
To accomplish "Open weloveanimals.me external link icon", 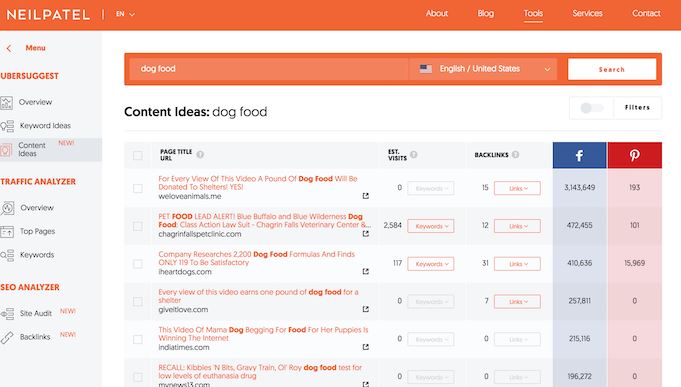I will point(366,196).
